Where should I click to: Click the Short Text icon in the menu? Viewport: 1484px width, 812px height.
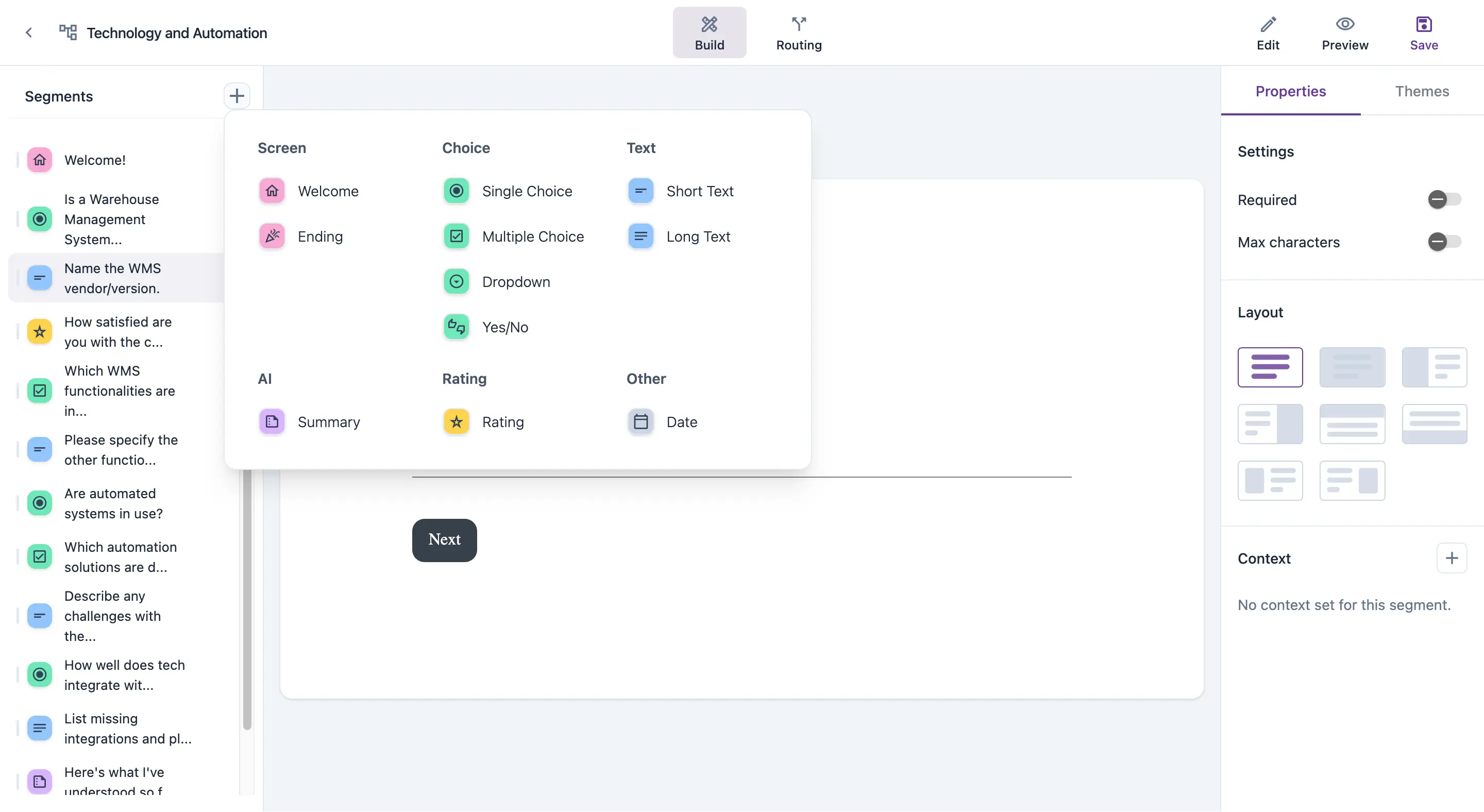(640, 191)
